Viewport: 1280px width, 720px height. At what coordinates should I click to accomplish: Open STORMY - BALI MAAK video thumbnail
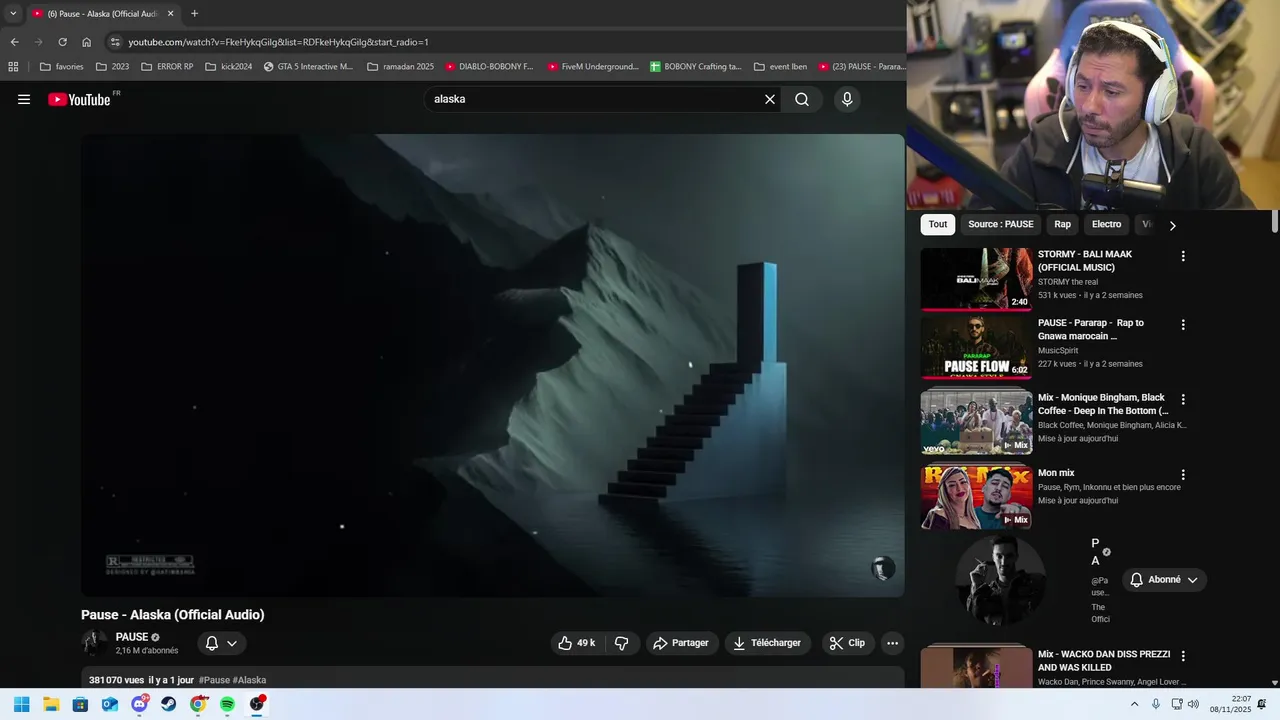tap(976, 279)
